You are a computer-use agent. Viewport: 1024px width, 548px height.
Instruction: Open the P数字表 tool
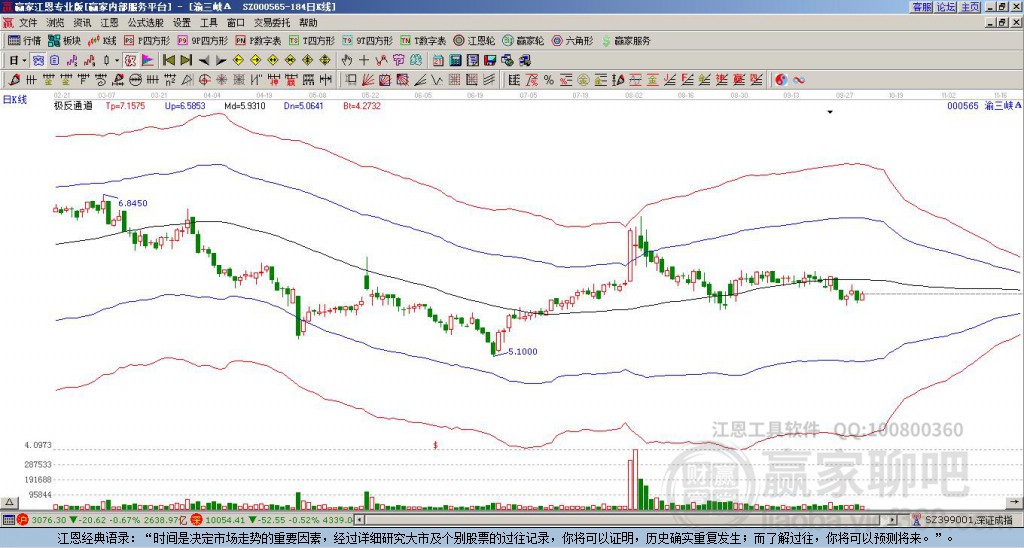(x=259, y=40)
